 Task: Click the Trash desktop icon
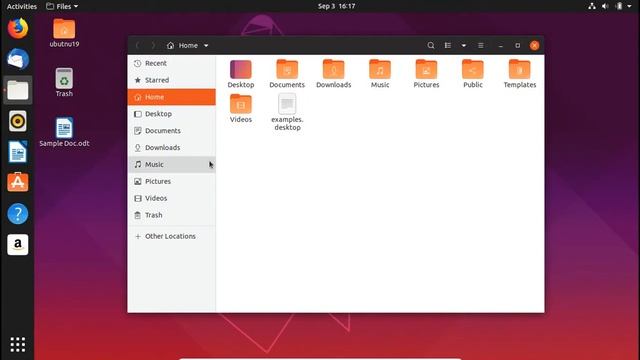pyautogui.click(x=64, y=82)
